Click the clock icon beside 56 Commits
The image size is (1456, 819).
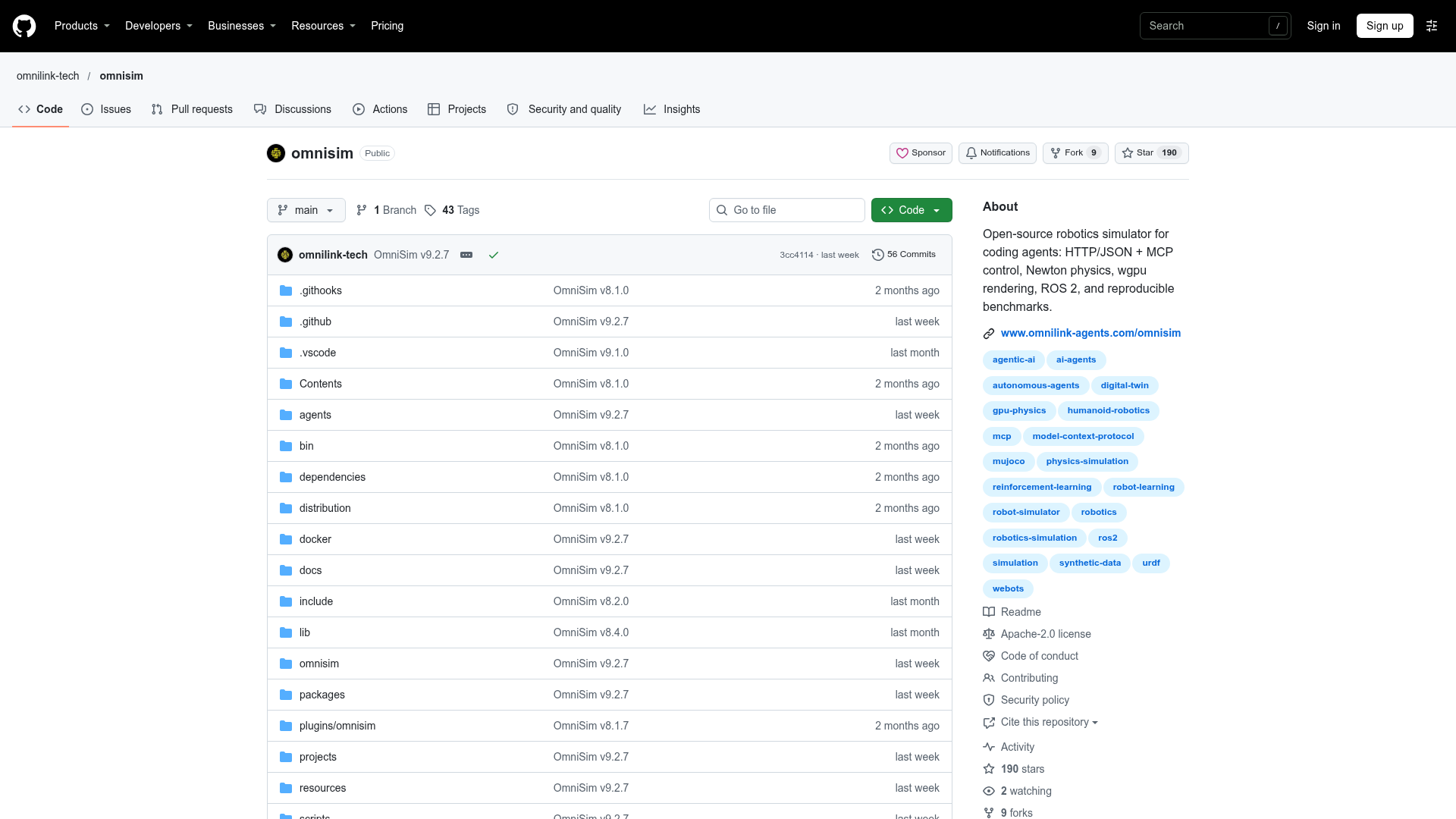coord(878,255)
